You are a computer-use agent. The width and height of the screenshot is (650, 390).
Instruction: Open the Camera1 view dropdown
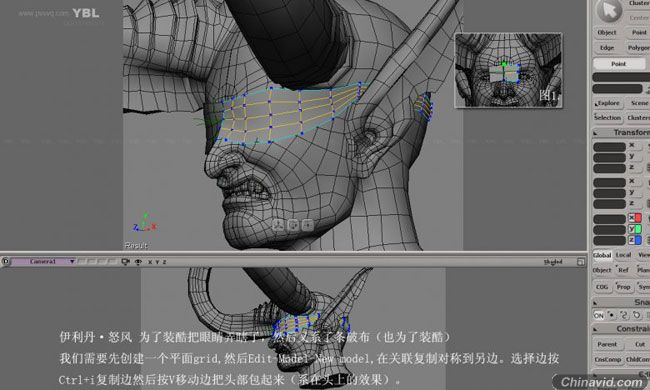pyautogui.click(x=72, y=262)
